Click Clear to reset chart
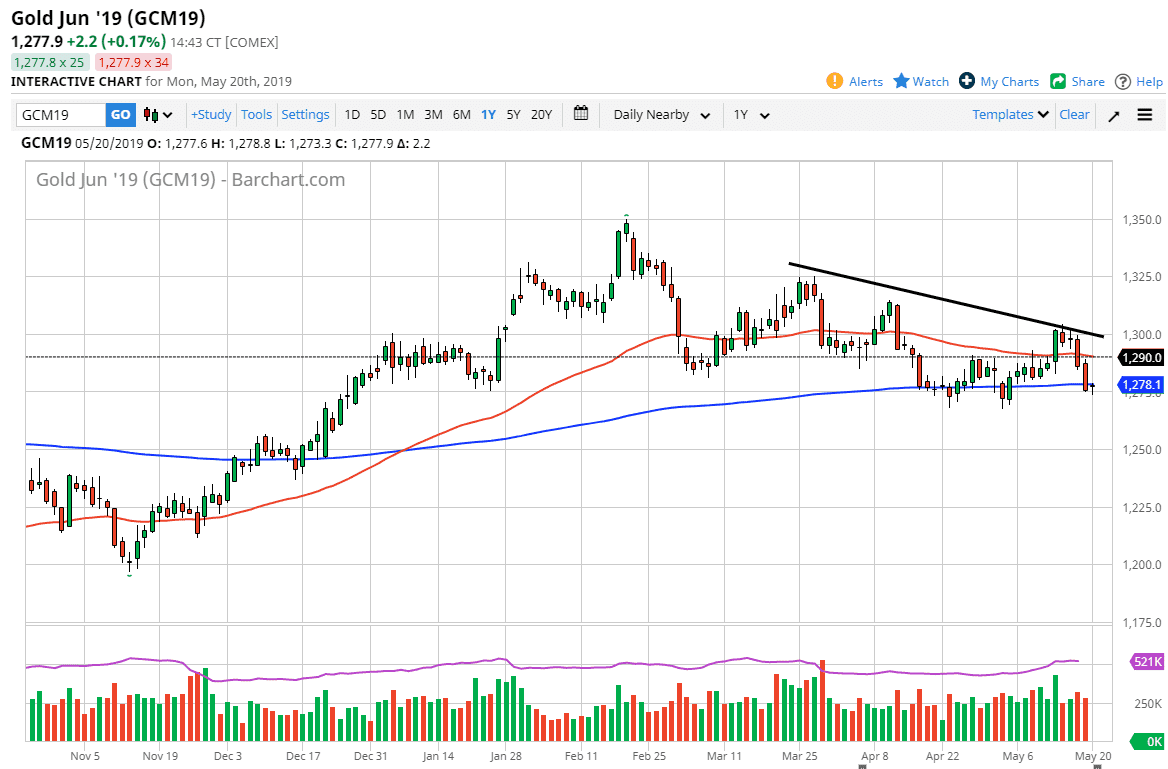Image resolution: width=1168 pixels, height=769 pixels. coord(1074,115)
